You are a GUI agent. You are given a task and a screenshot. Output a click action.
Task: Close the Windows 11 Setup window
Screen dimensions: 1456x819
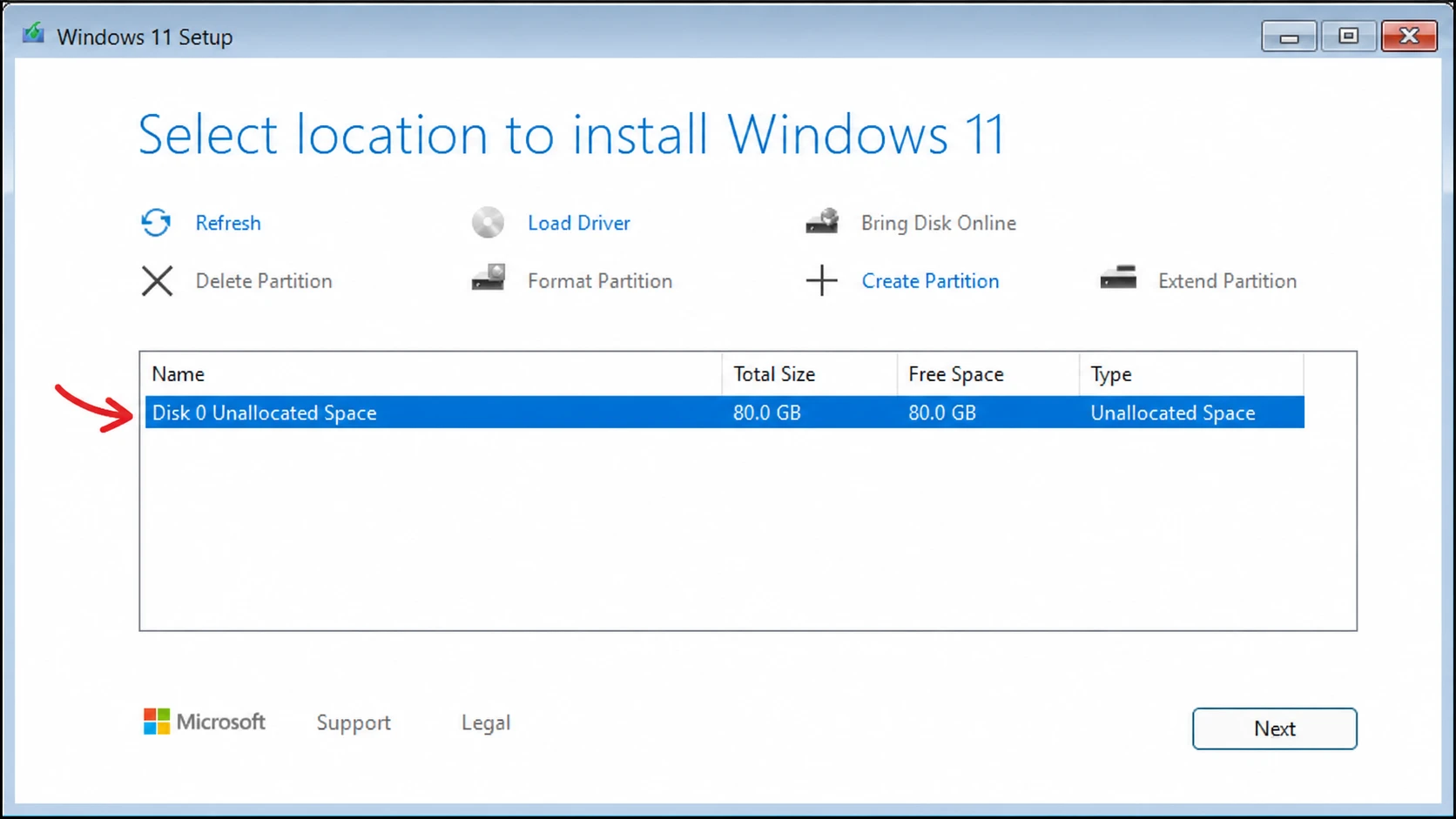1409,37
